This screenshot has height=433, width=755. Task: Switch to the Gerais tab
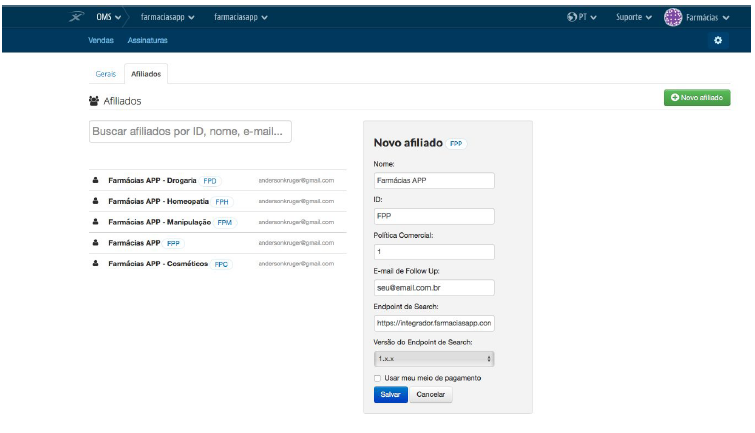pyautogui.click(x=105, y=74)
